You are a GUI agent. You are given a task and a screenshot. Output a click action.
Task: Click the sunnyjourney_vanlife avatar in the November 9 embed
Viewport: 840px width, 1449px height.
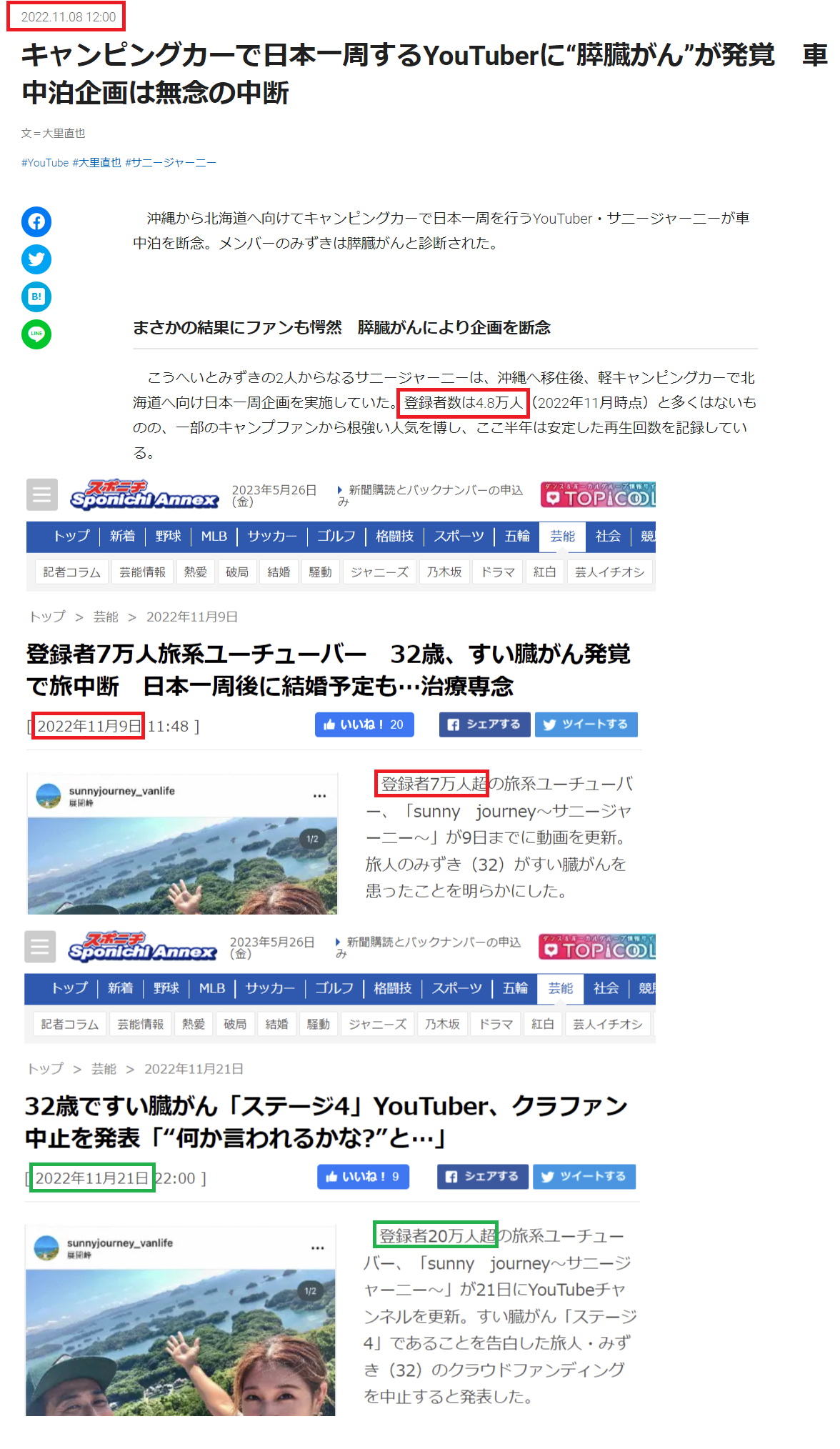click(x=49, y=796)
